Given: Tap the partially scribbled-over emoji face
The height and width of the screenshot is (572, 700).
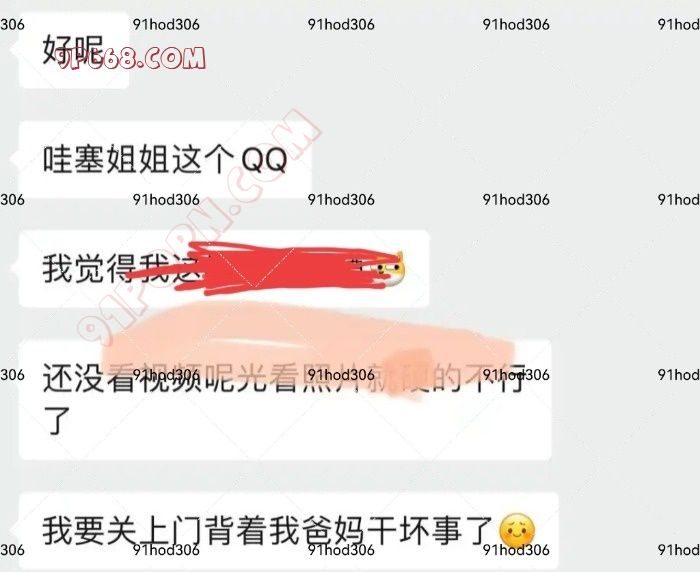Looking at the screenshot, I should pyautogui.click(x=391, y=269).
